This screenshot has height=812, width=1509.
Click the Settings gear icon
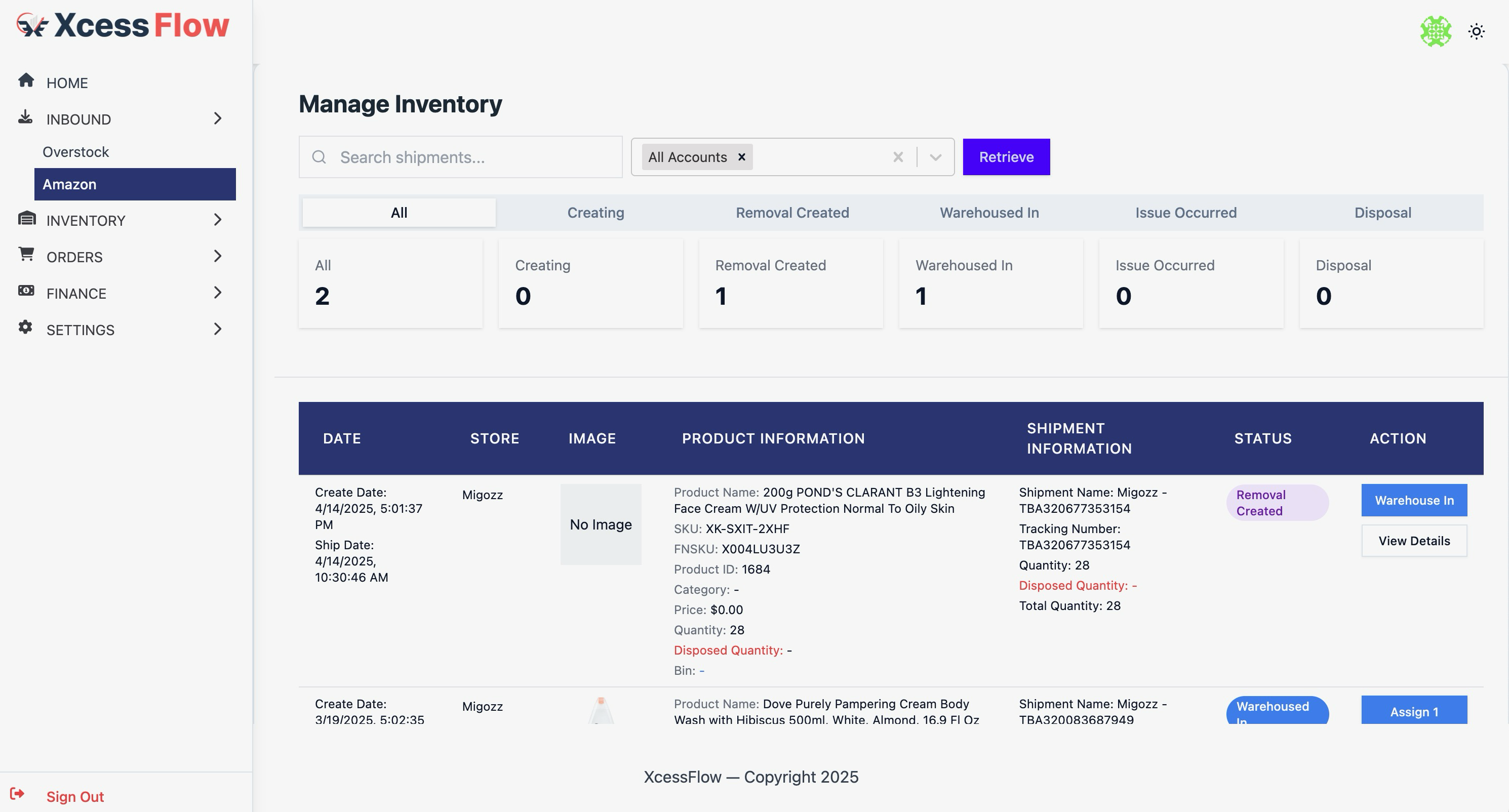25,327
